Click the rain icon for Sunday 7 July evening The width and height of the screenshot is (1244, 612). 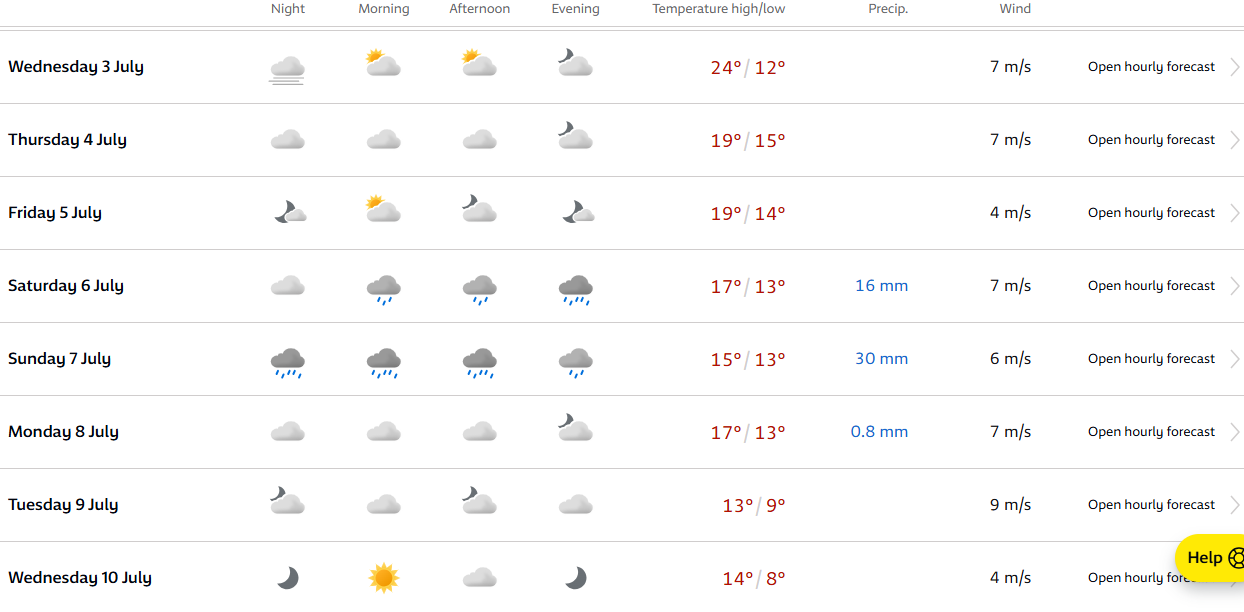tap(575, 363)
